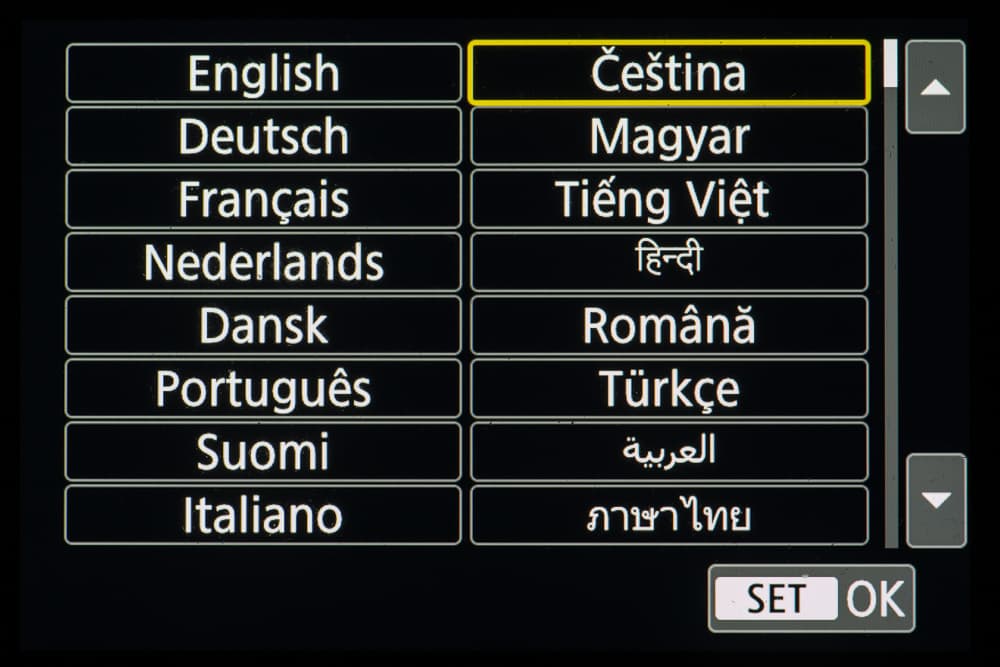
Task: Select the Thai language option
Action: pyautogui.click(x=668, y=515)
